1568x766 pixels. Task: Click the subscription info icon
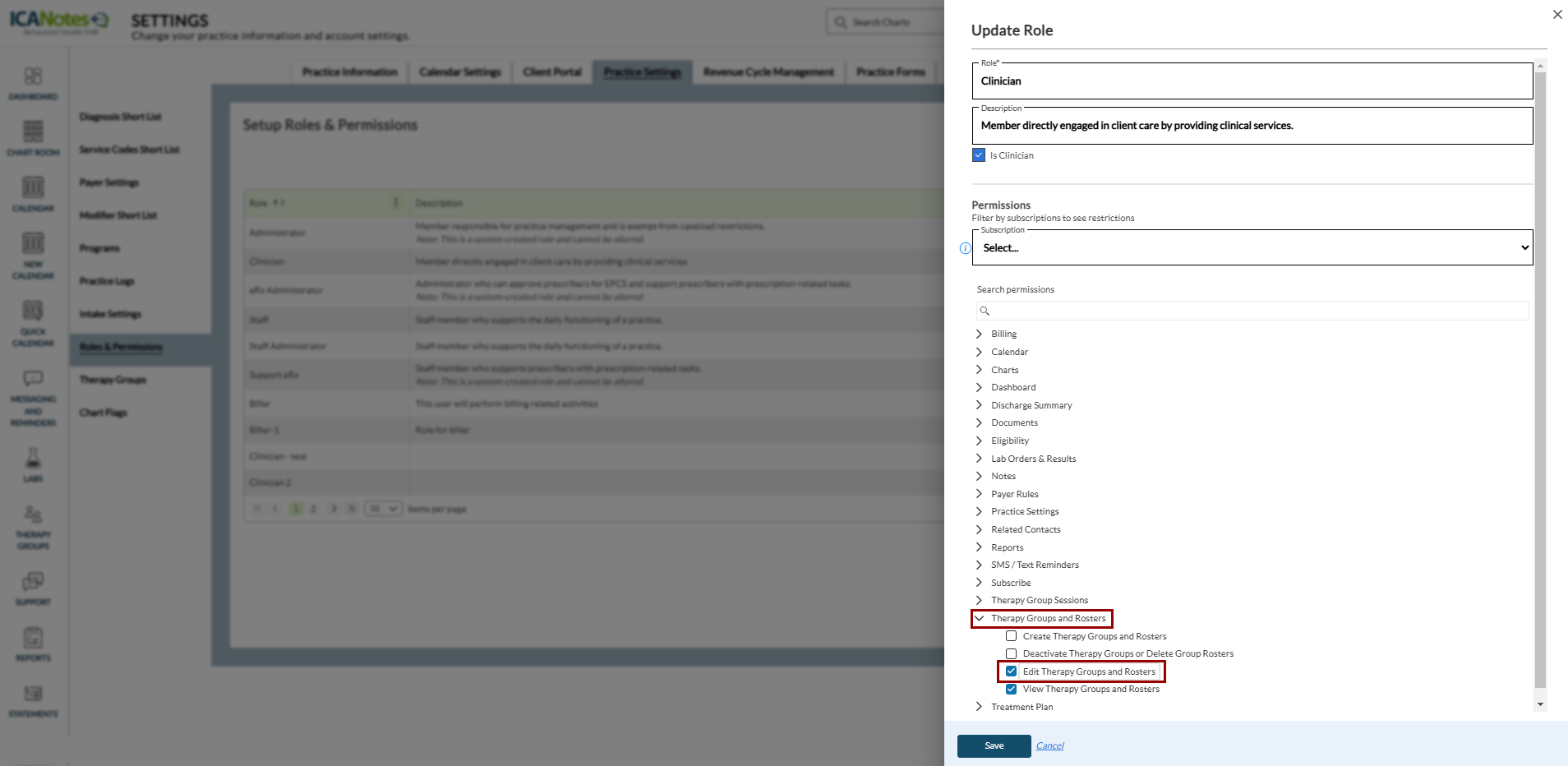coord(966,248)
